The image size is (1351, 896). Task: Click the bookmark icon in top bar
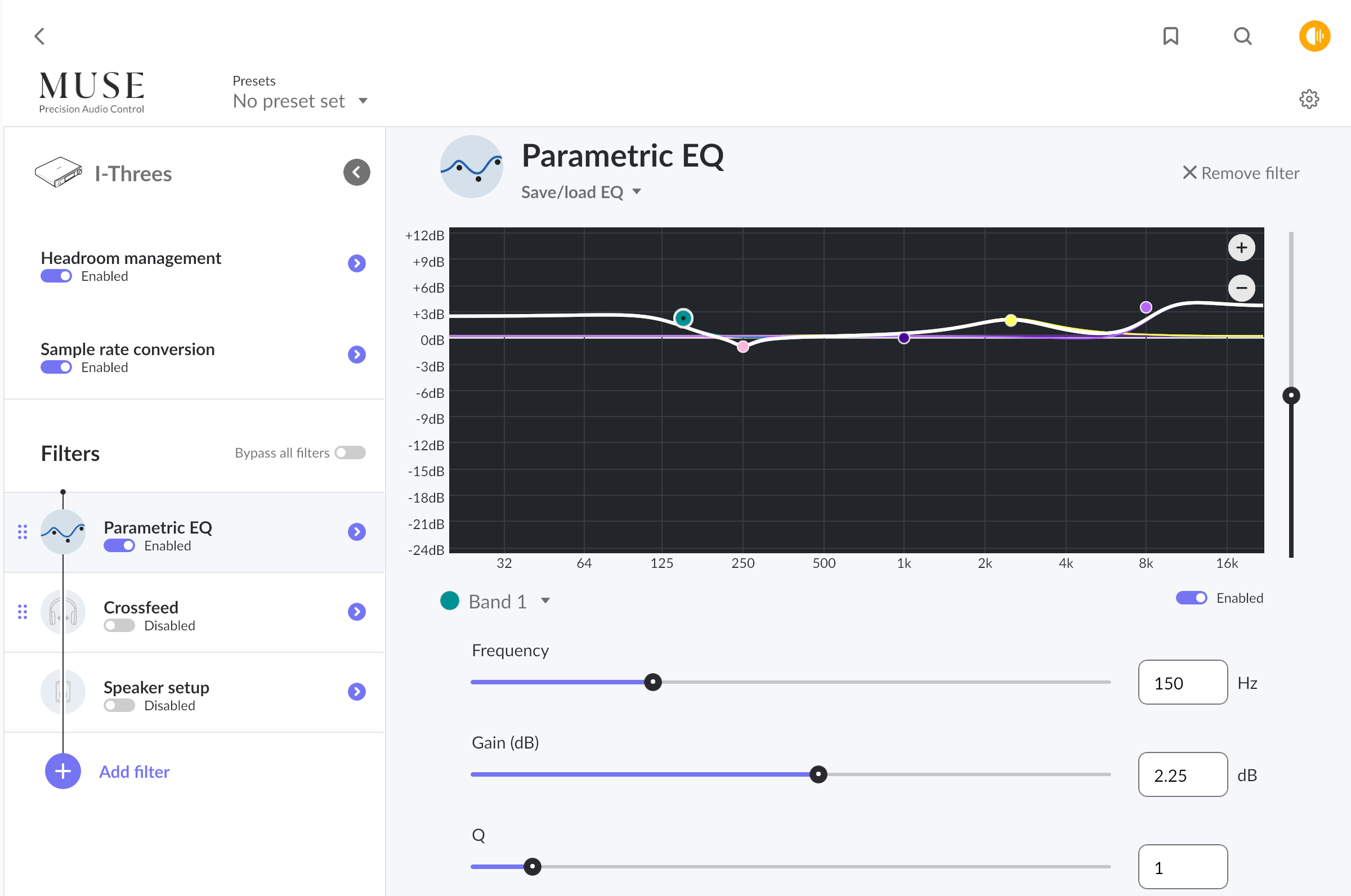point(1170,37)
